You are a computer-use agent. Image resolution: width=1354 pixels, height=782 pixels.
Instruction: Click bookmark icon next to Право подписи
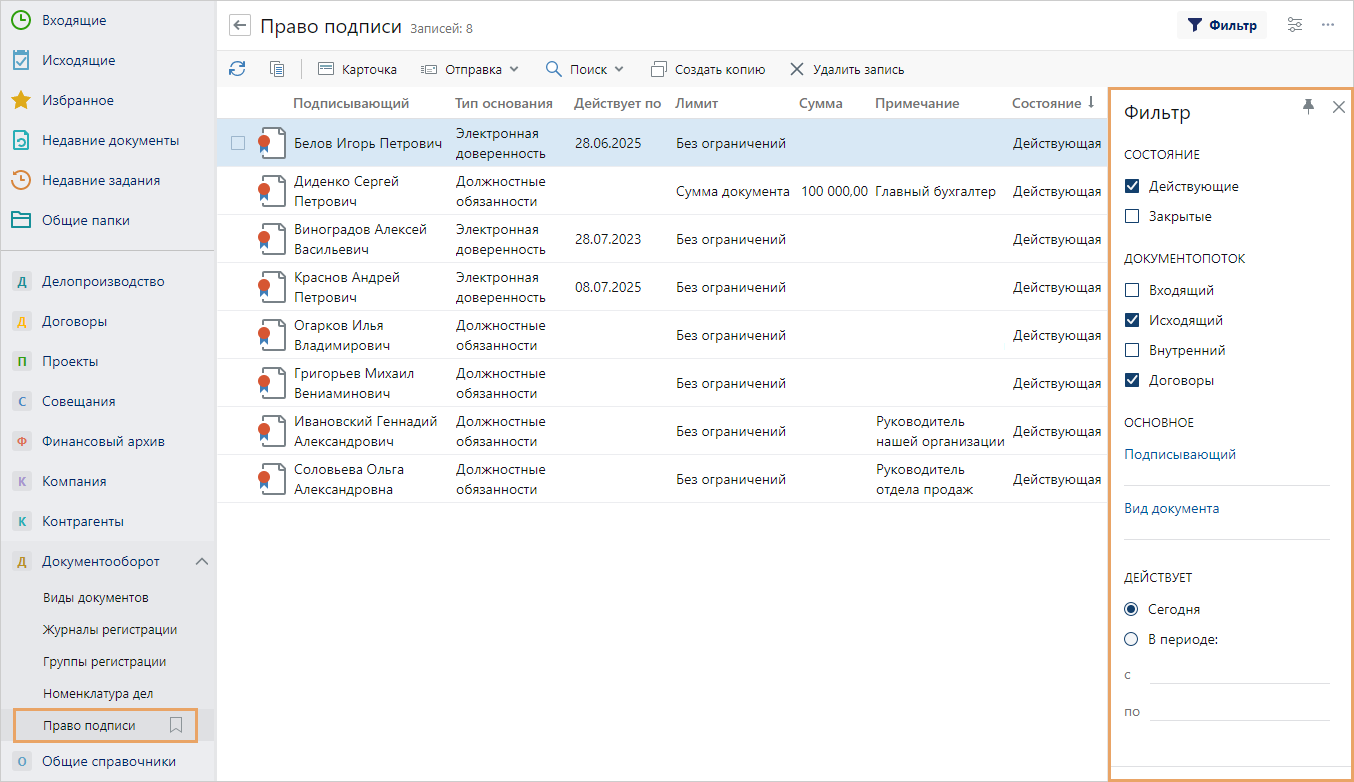click(x=176, y=725)
